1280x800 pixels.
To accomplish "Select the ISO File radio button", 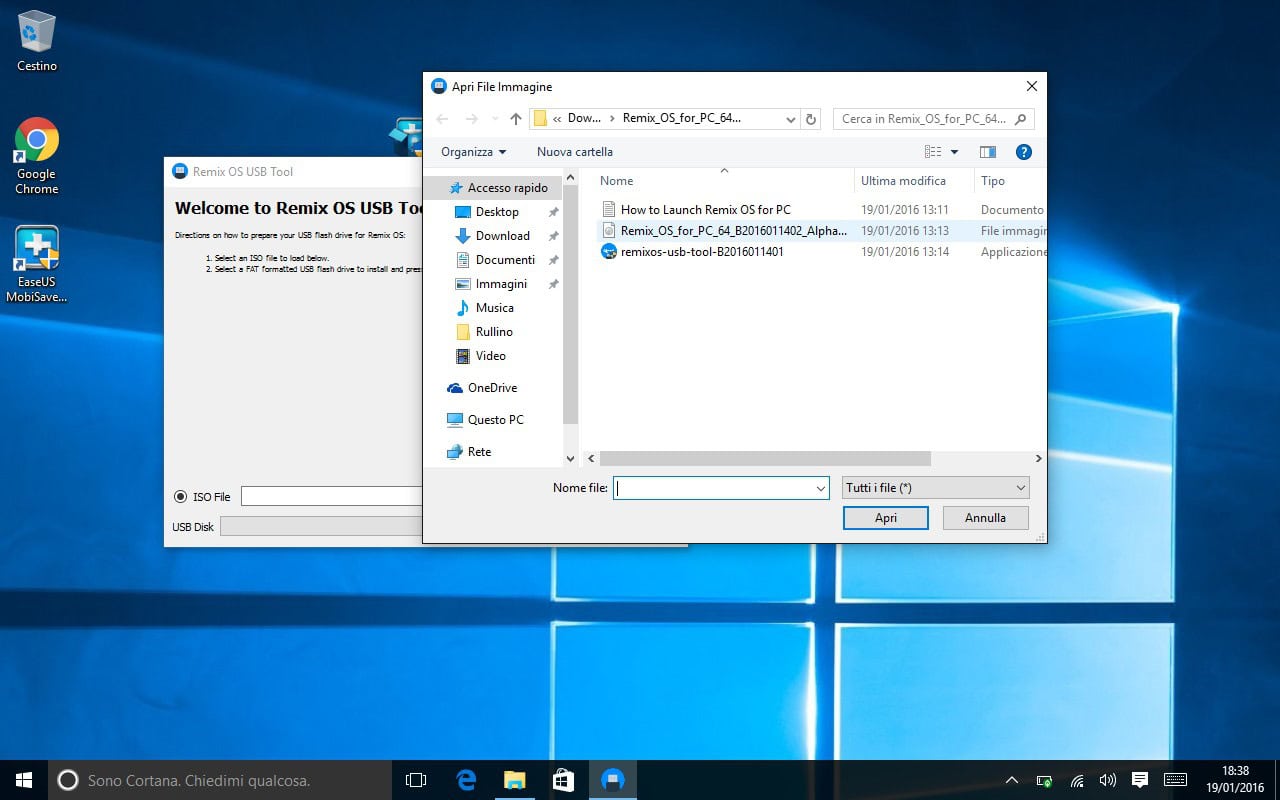I will [180, 496].
